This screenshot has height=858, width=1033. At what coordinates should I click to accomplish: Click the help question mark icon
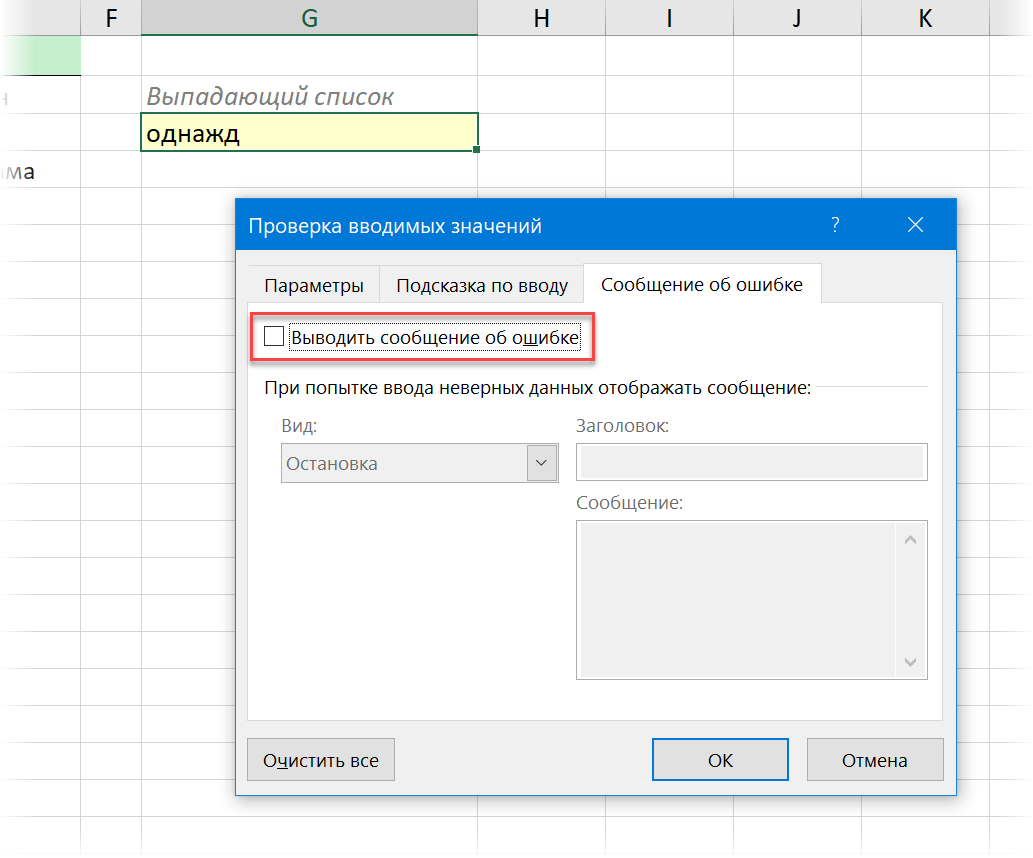[835, 226]
